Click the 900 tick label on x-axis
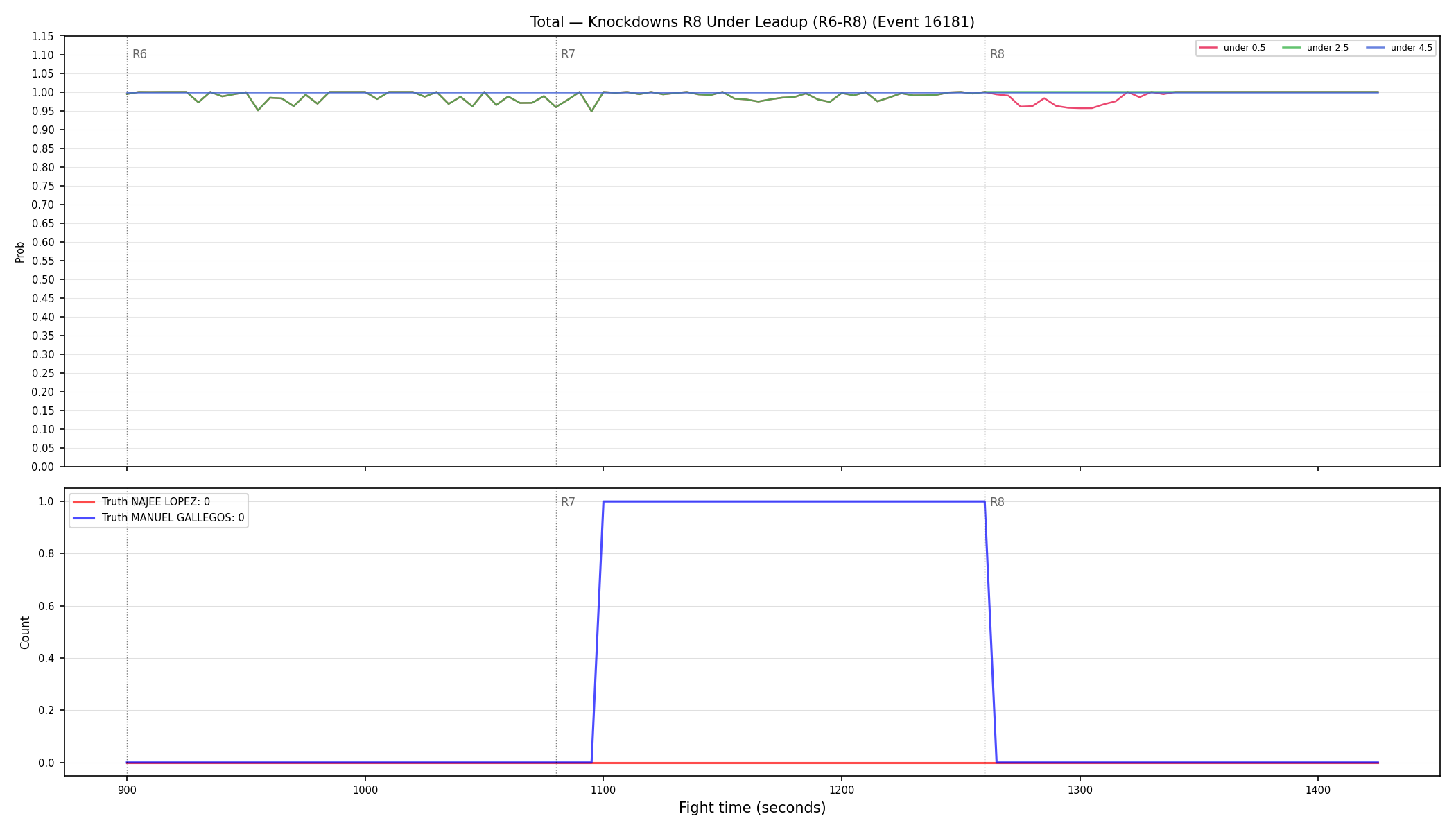Viewport: 1456px width, 832px height. pos(126,790)
